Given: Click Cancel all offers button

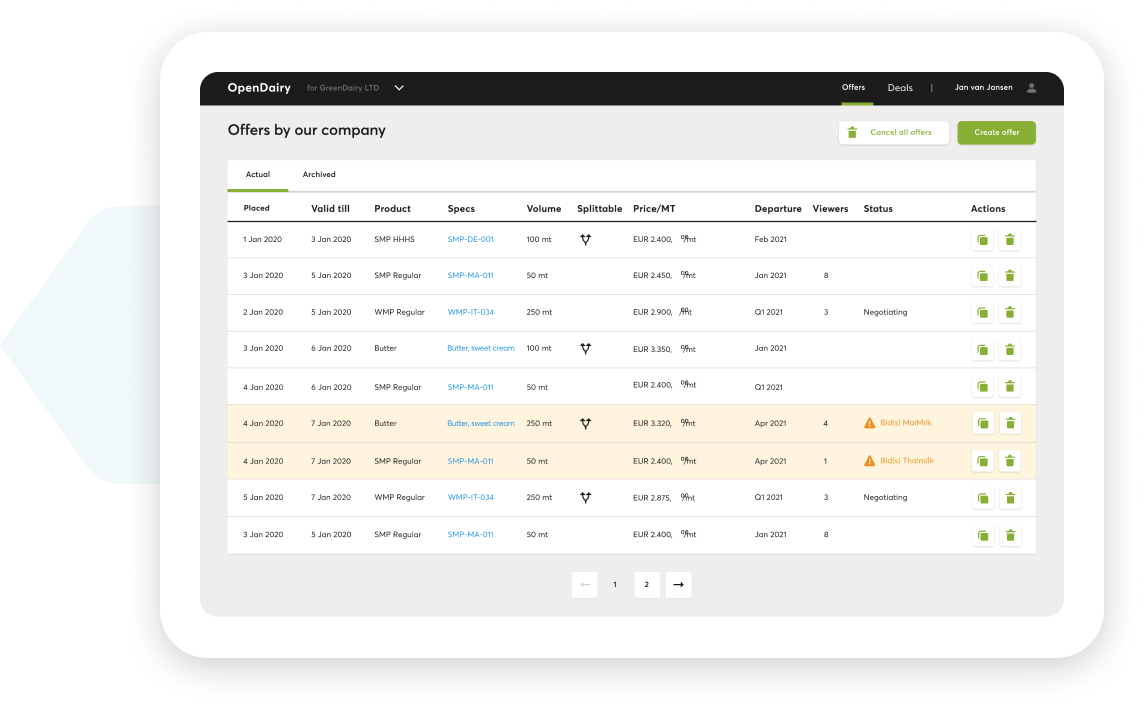Looking at the screenshot, I should 894,133.
